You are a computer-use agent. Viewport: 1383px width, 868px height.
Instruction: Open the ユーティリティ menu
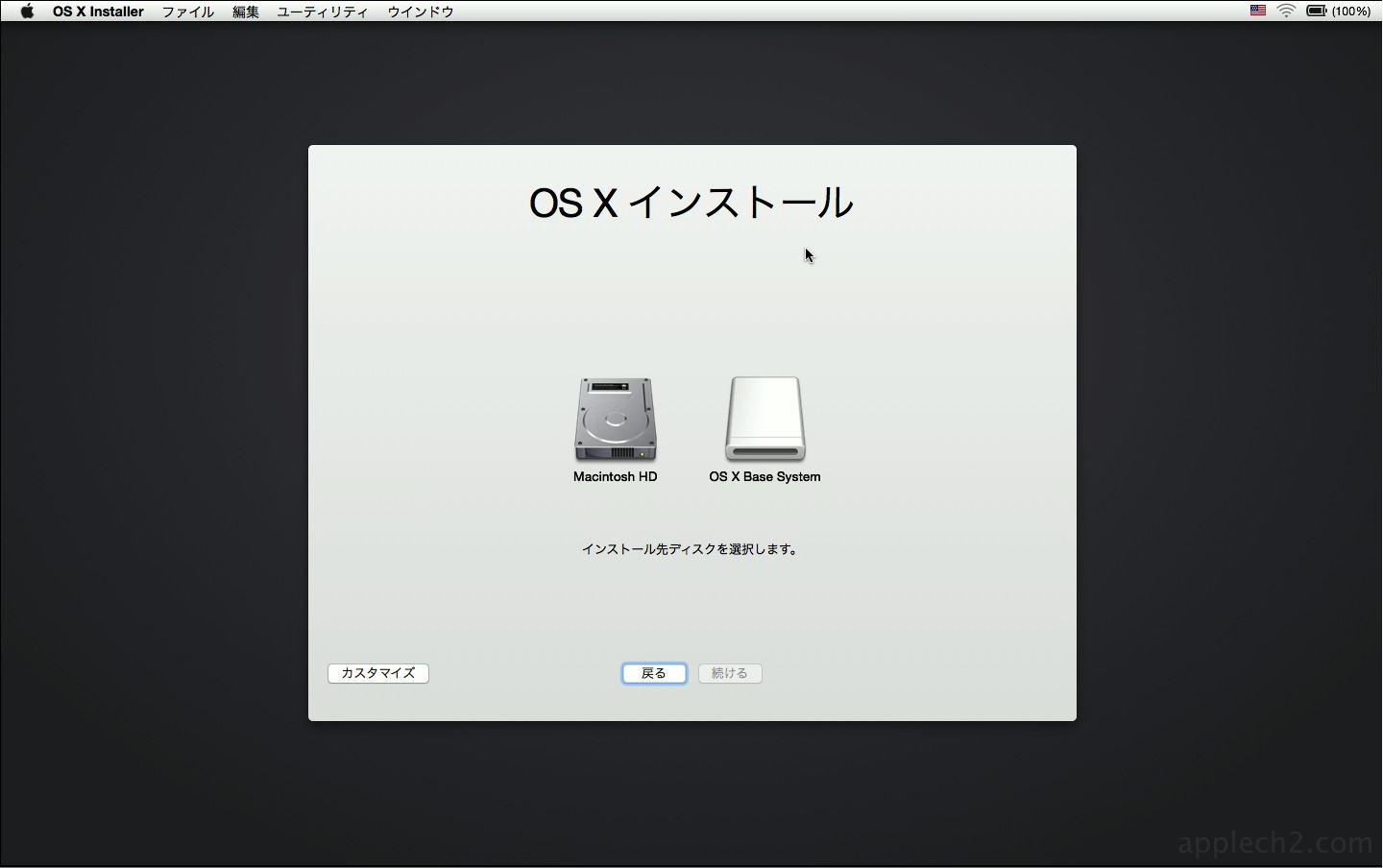pyautogui.click(x=323, y=12)
